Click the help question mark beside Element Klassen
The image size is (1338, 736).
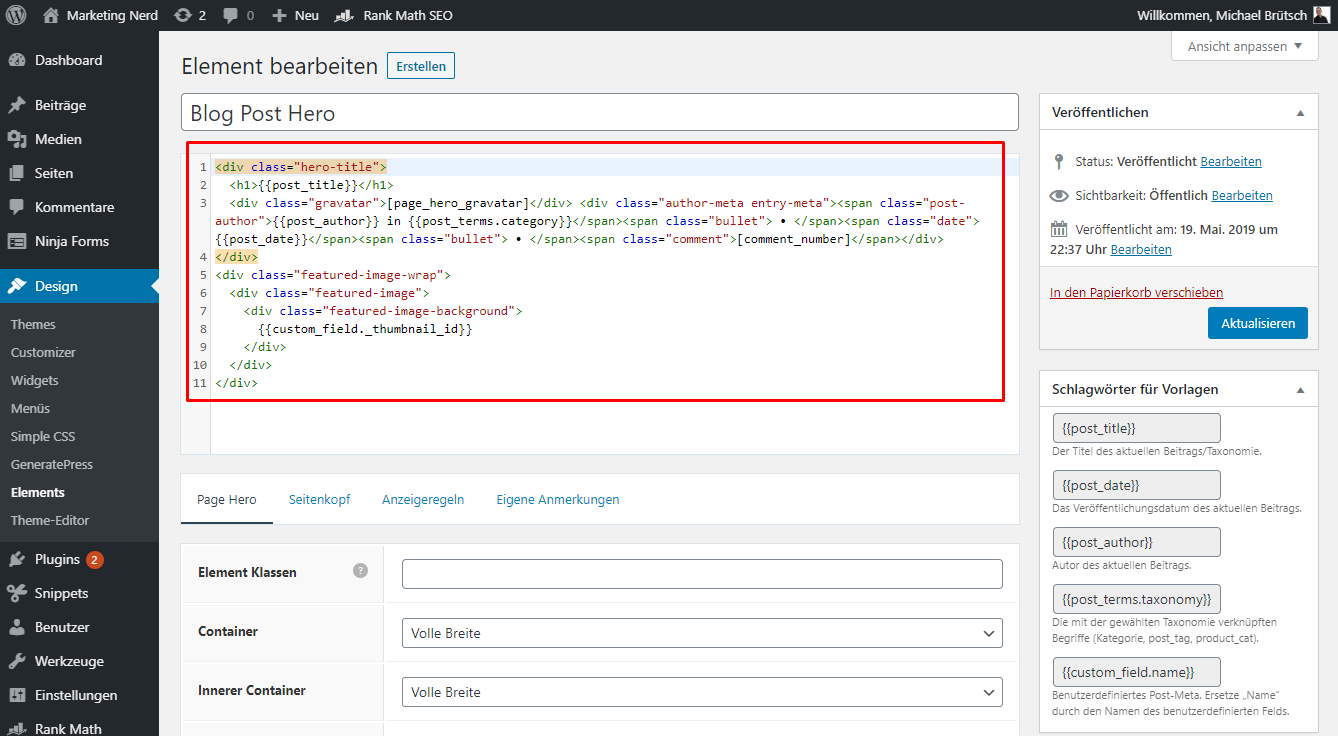click(x=361, y=571)
